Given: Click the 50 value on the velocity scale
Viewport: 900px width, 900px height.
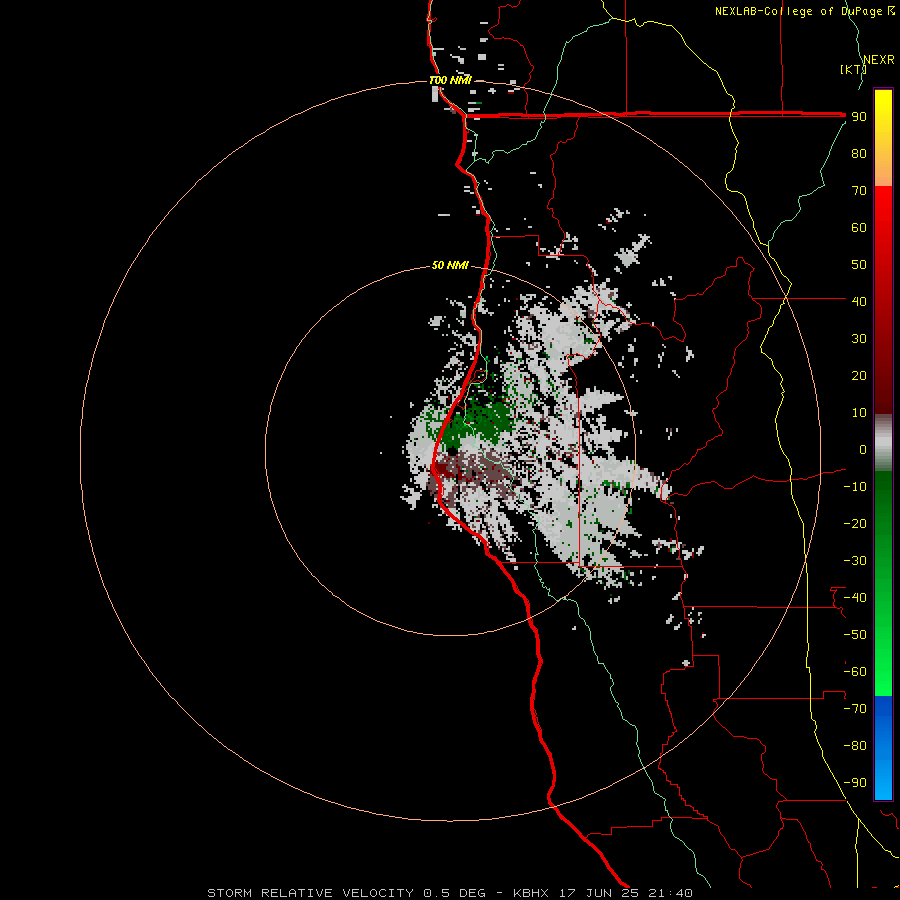Looking at the screenshot, I should coord(859,265).
